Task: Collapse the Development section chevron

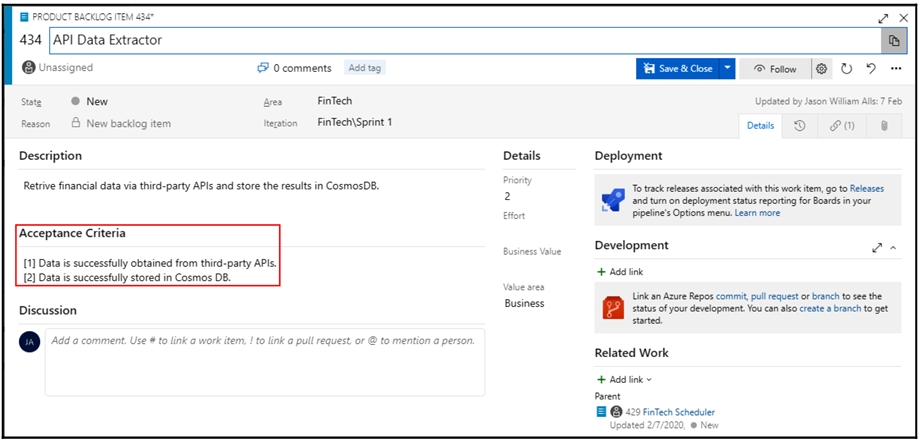Action: pyautogui.click(x=893, y=247)
